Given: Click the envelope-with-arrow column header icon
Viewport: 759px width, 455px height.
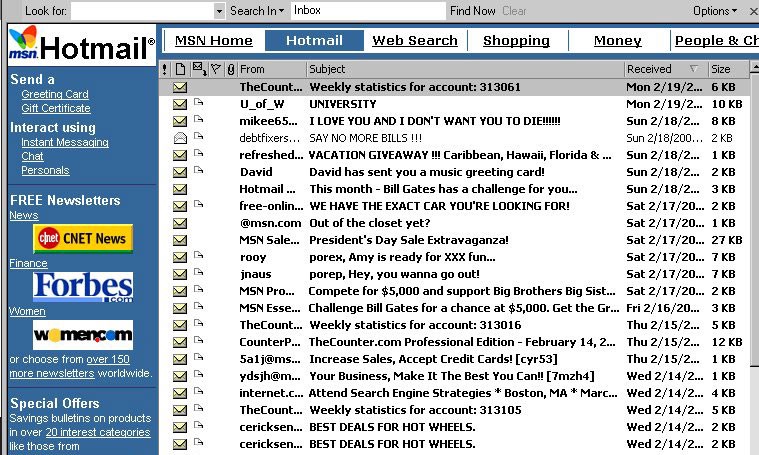Looking at the screenshot, I should pos(199,69).
